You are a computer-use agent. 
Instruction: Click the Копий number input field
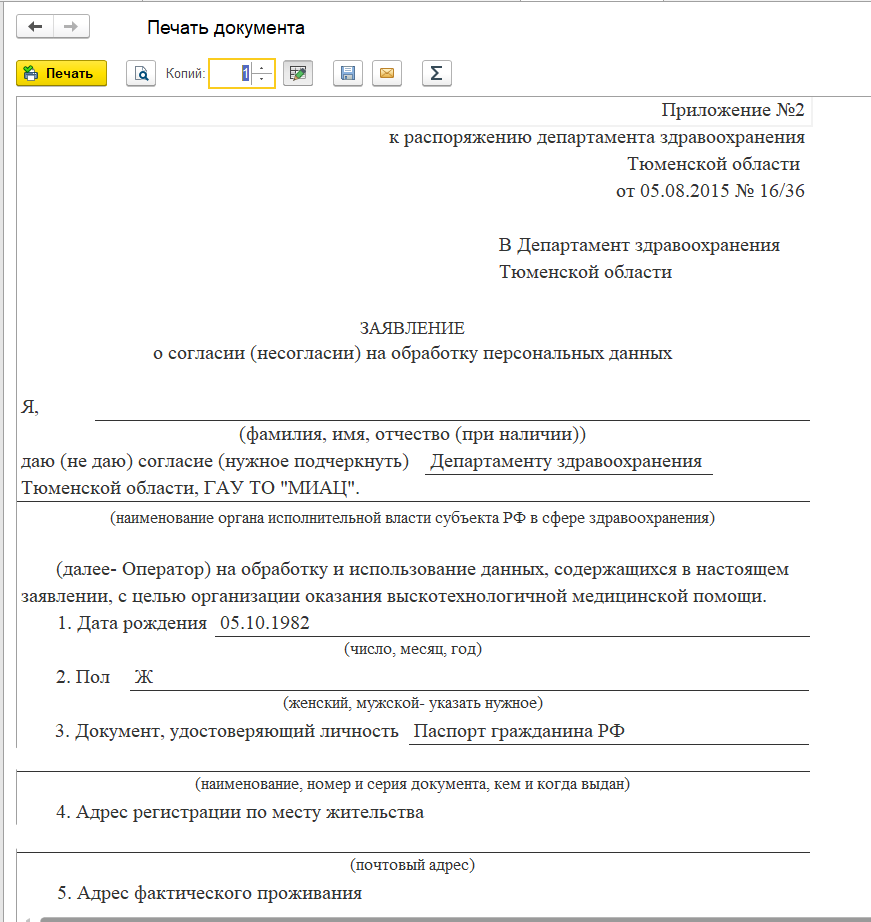[230, 73]
